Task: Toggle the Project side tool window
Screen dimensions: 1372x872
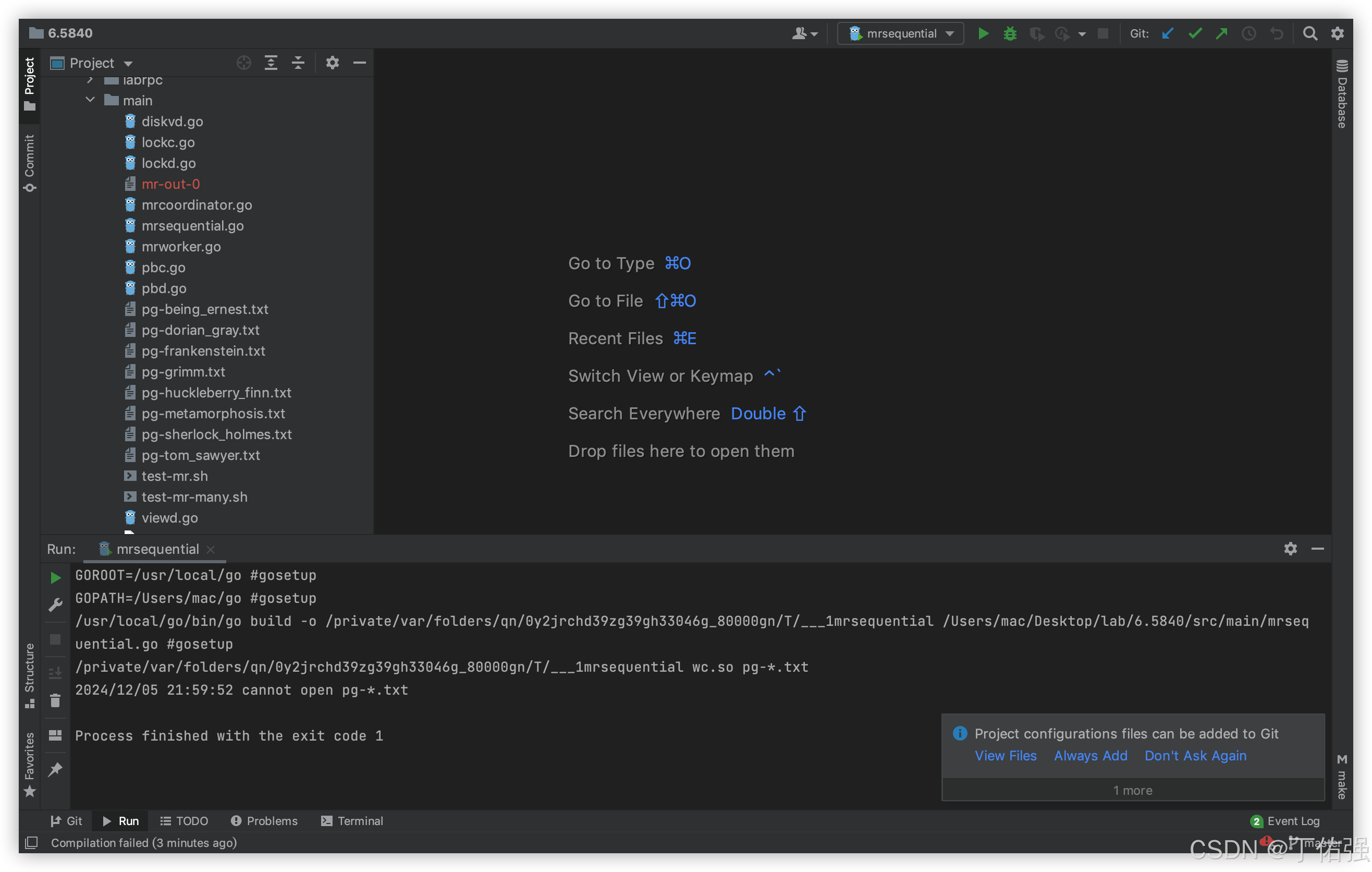Action: [30, 84]
